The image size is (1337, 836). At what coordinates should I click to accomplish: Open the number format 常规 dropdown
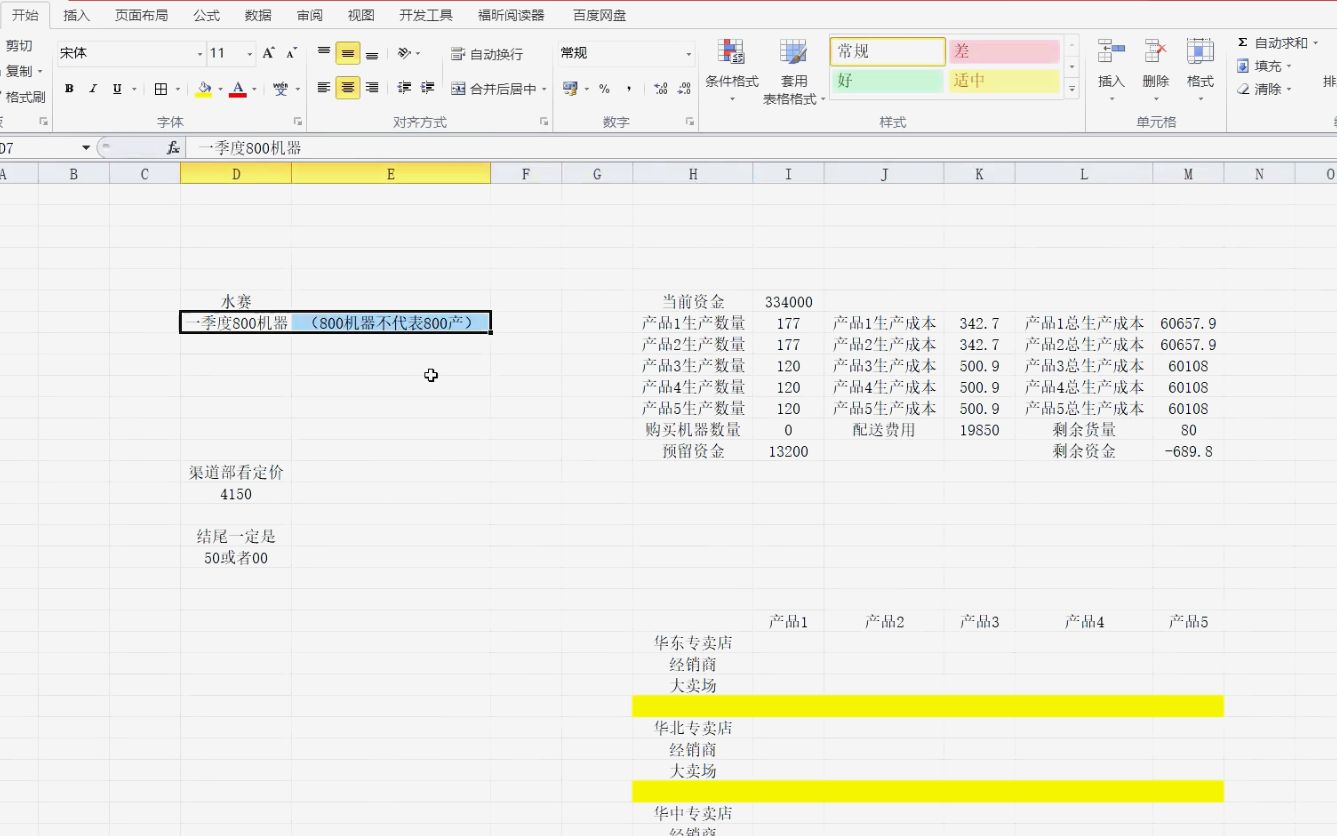click(688, 54)
